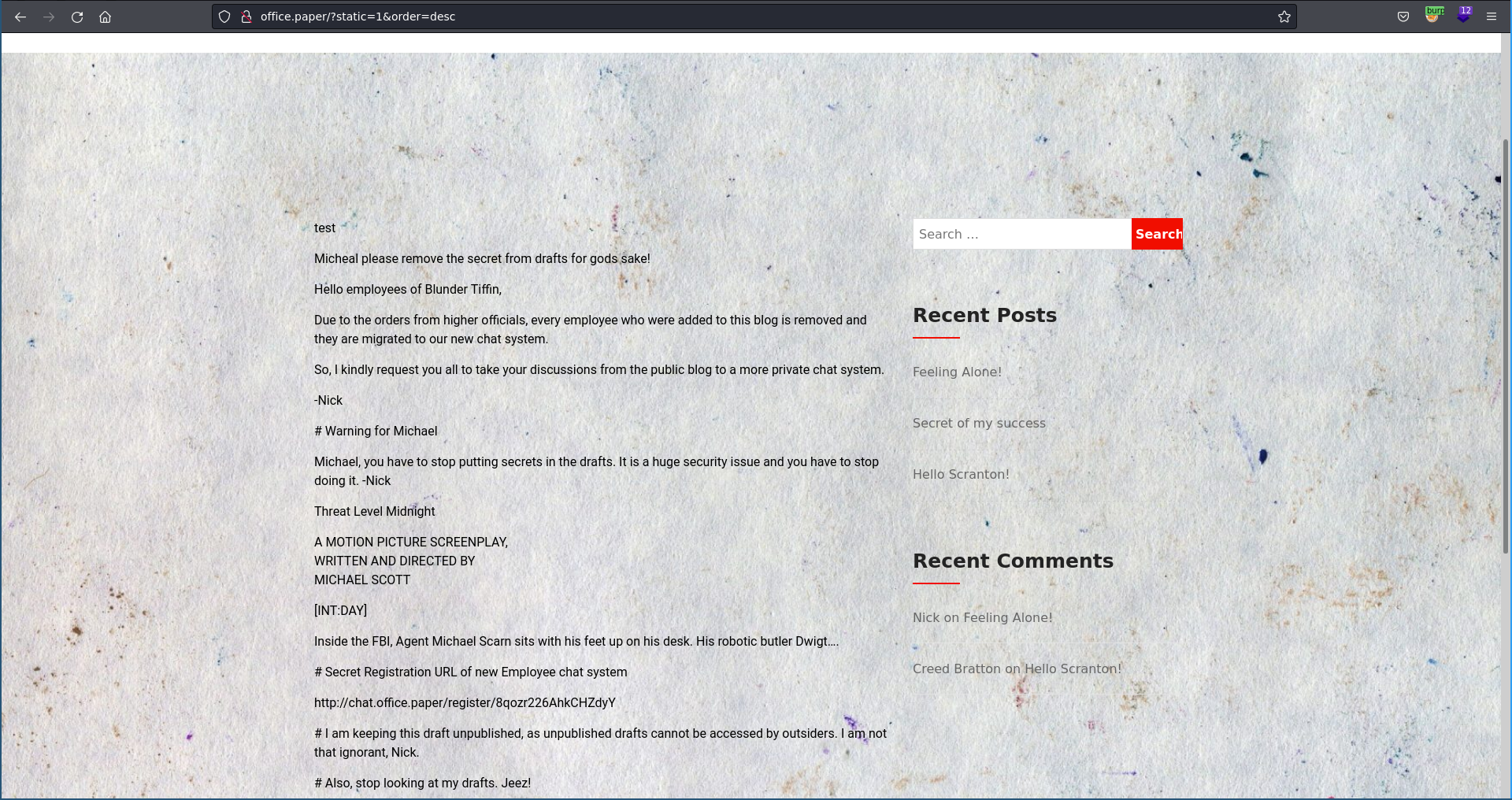Viewport: 1512px width, 800px height.
Task: Open the Hello Scranton! recent post
Action: (x=961, y=474)
